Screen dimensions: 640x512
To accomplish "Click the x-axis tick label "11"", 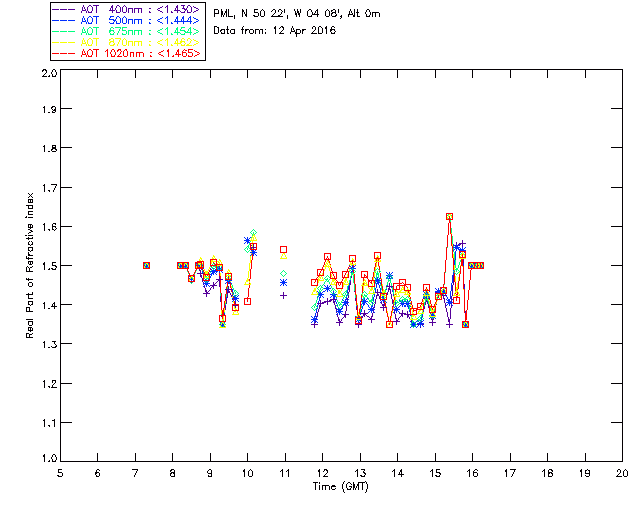I will 285,473.
